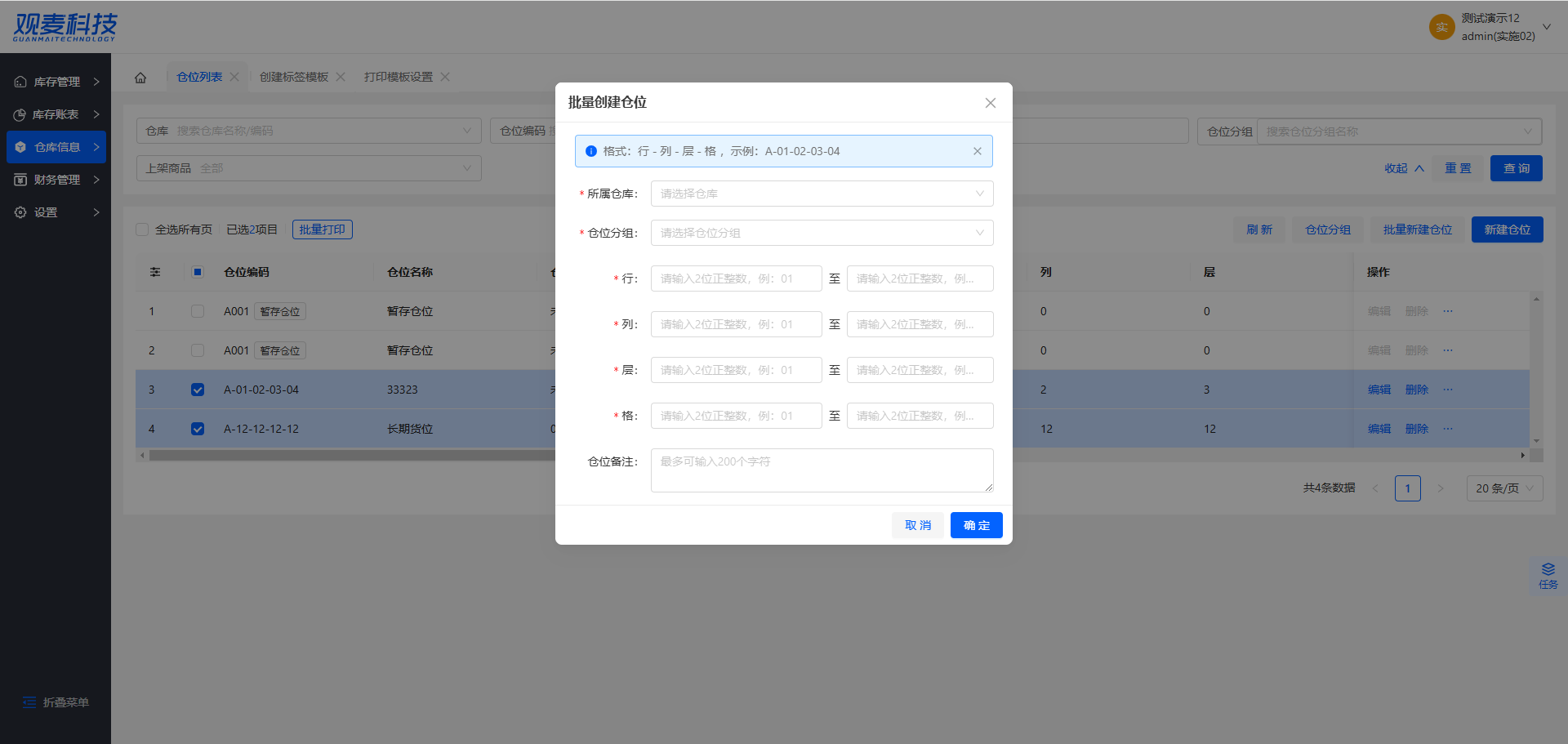Click the 仓位分组 toolbar button
The height and width of the screenshot is (744, 1568).
[x=1328, y=229]
